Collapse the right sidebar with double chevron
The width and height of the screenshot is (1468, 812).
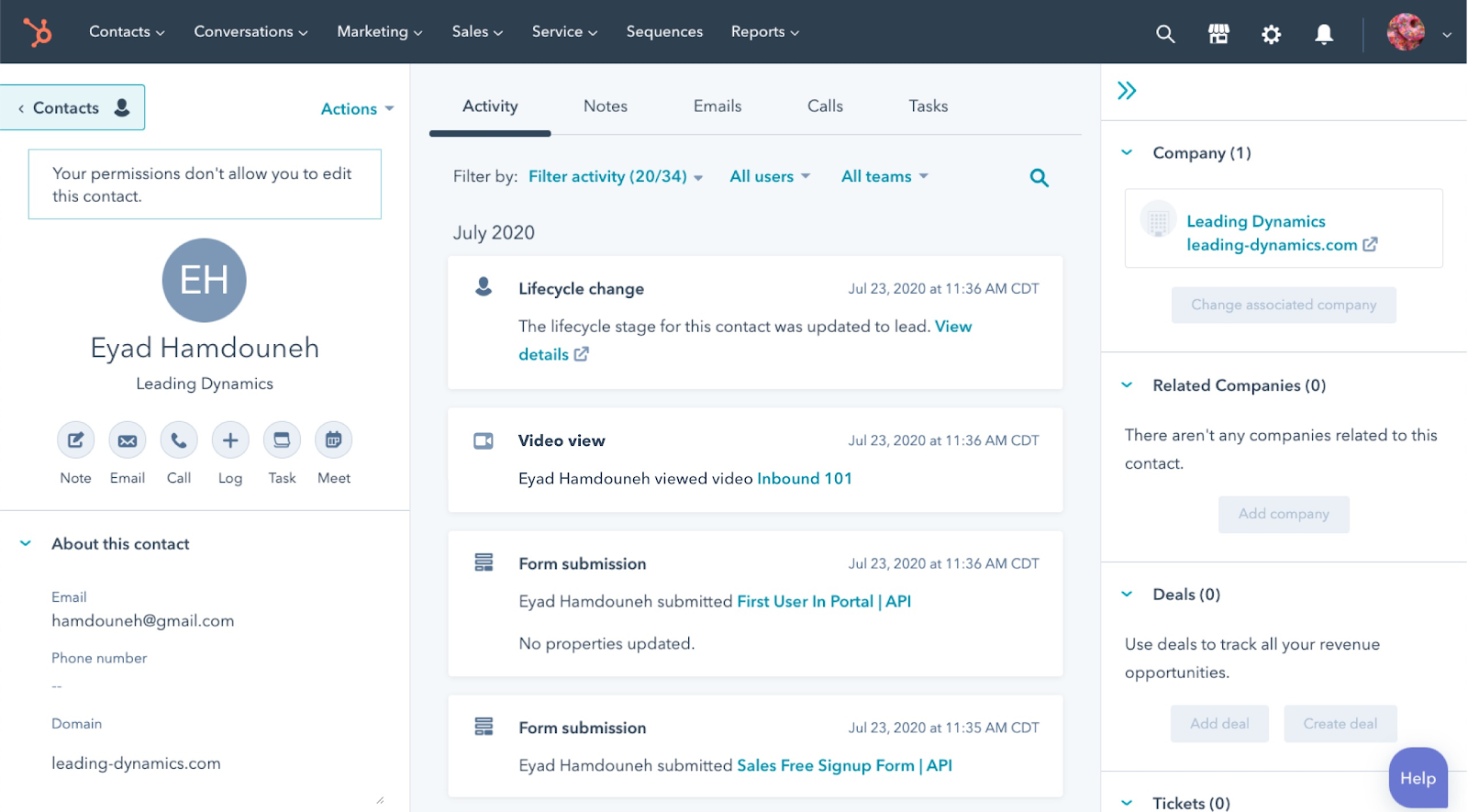[x=1127, y=91]
